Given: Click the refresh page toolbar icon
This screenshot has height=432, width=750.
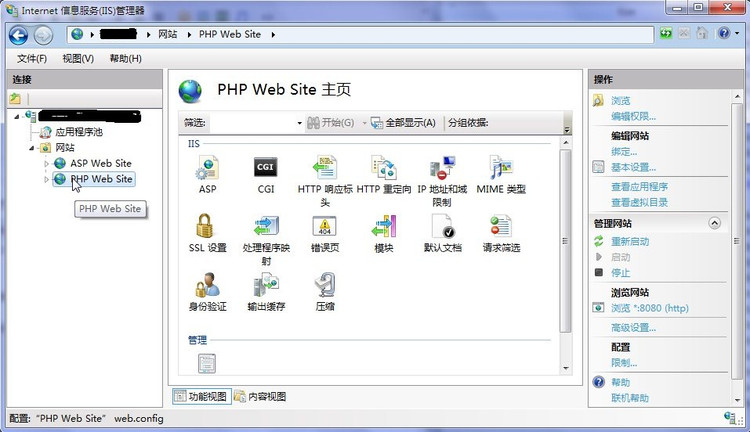Looking at the screenshot, I should point(666,33).
